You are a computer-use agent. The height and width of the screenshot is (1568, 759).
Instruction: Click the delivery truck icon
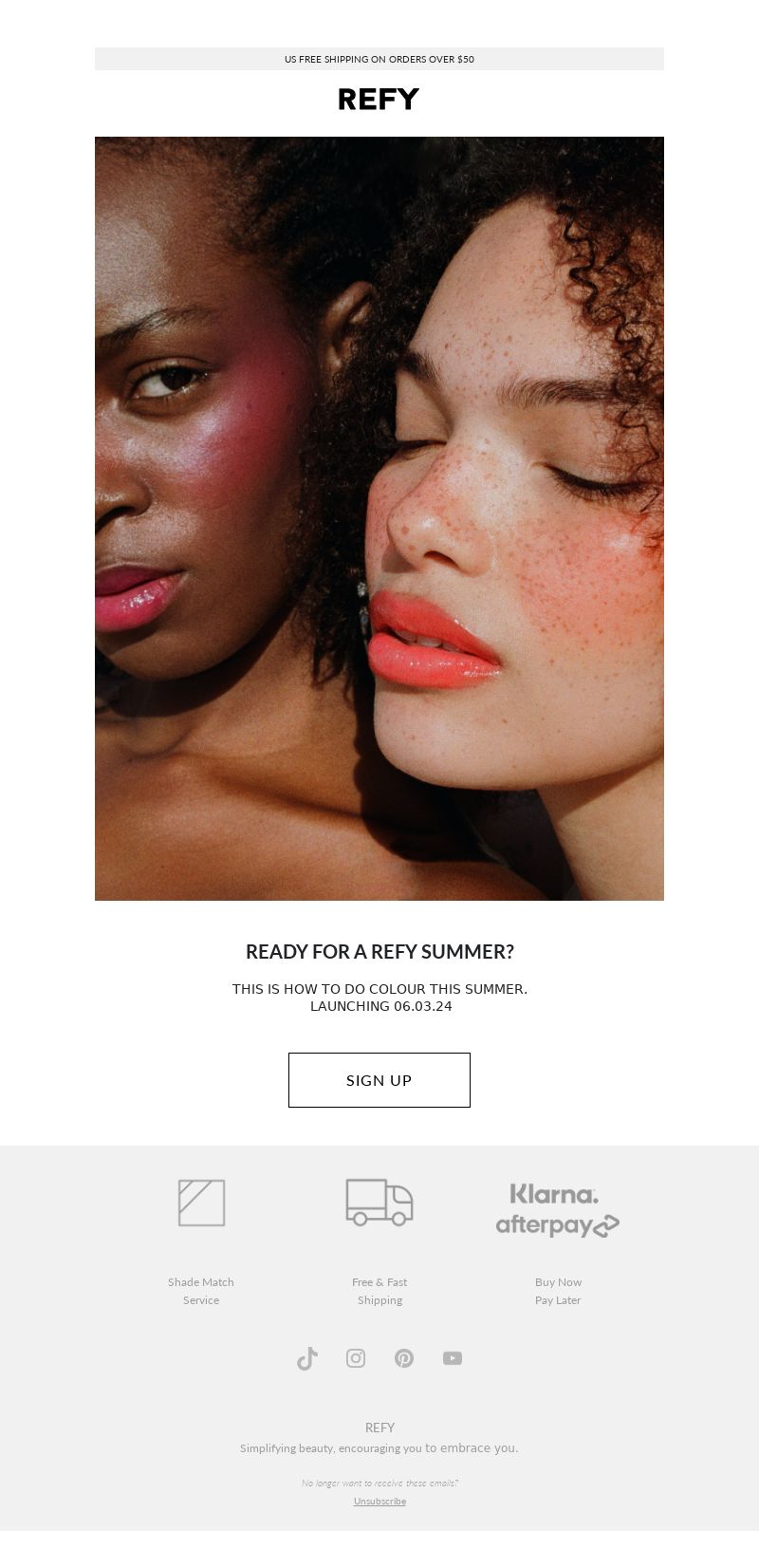pyautogui.click(x=379, y=1203)
